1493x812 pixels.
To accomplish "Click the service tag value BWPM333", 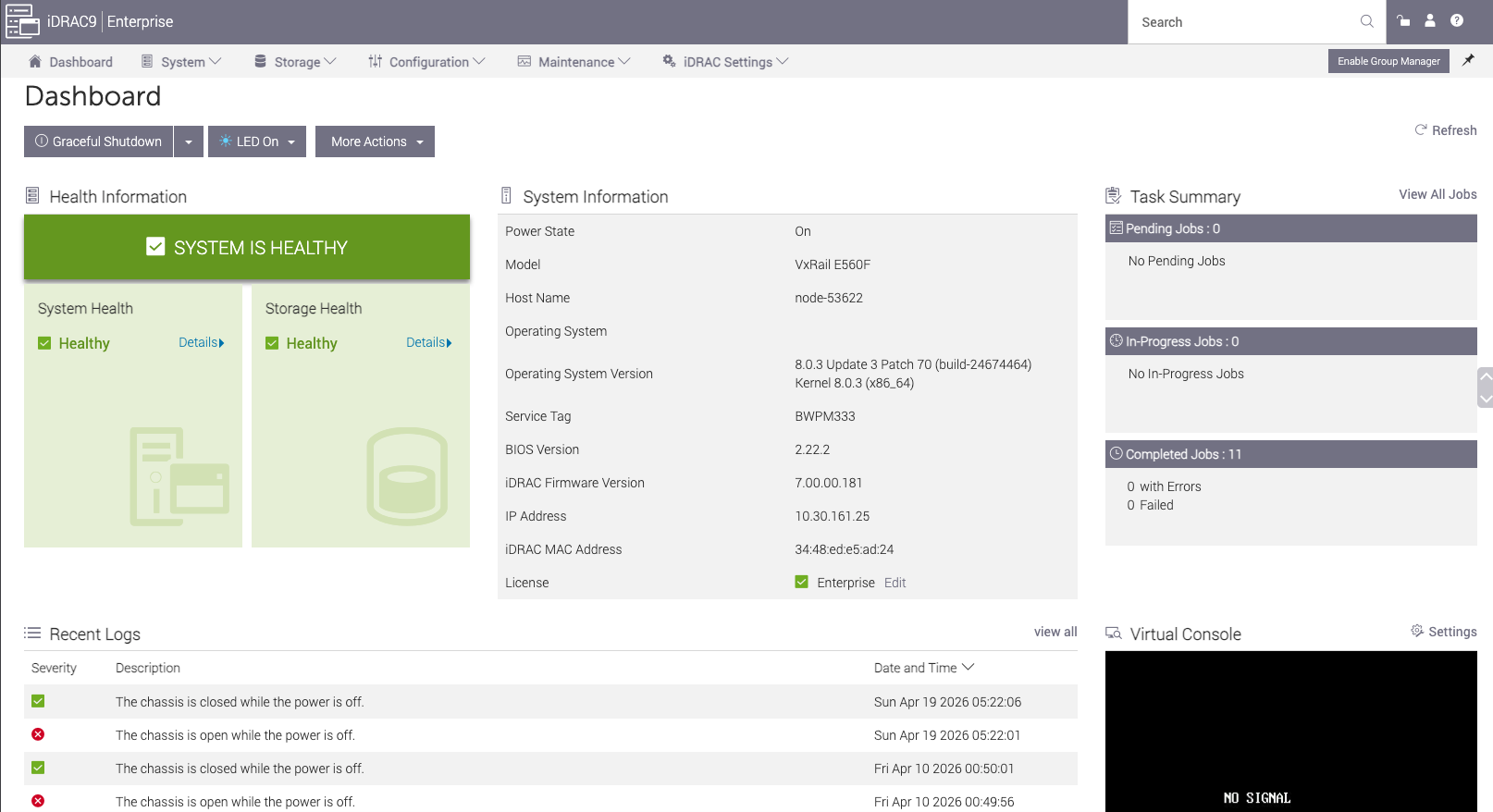I will tap(825, 416).
